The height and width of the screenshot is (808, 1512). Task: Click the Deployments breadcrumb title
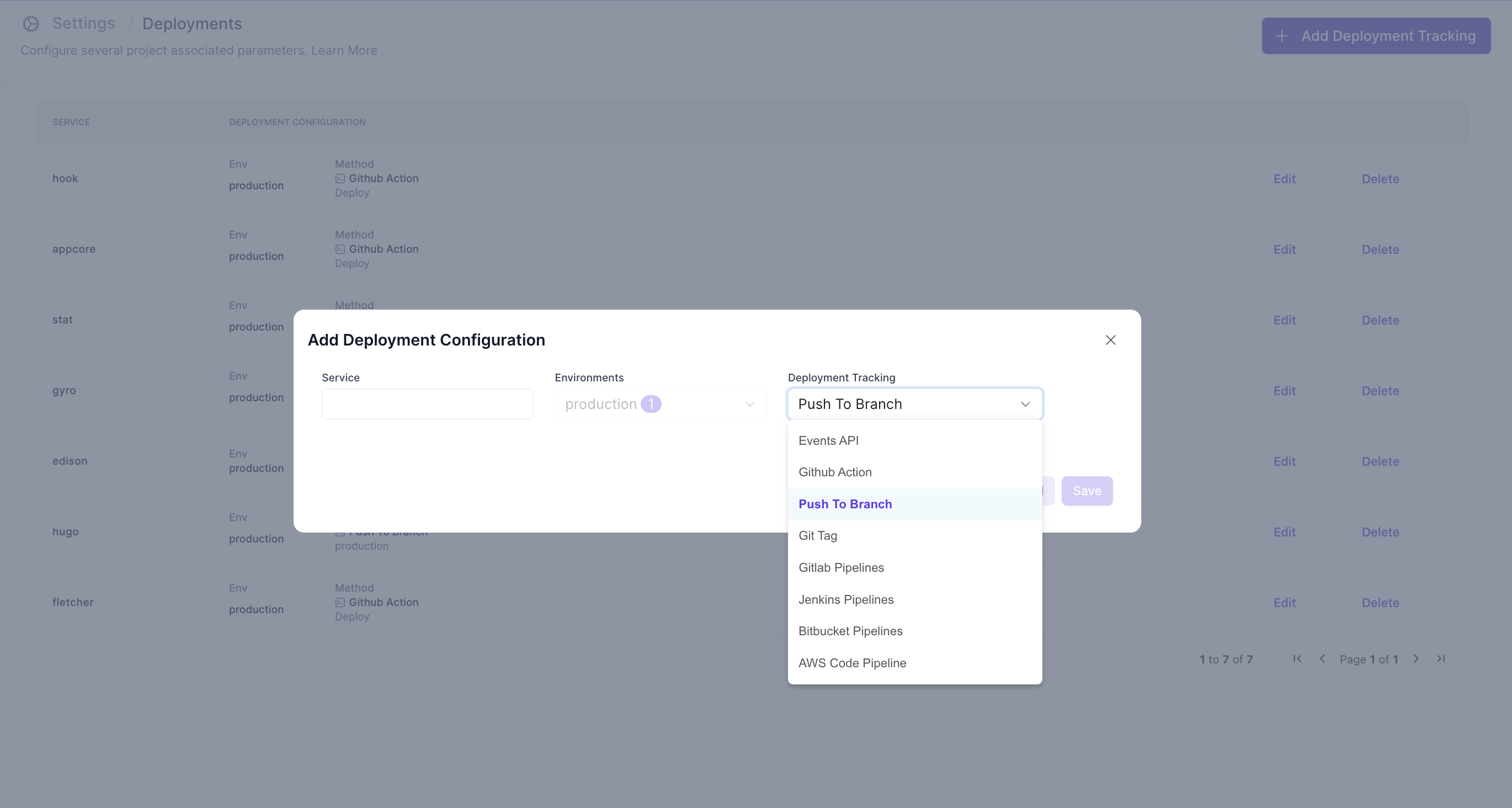[192, 24]
